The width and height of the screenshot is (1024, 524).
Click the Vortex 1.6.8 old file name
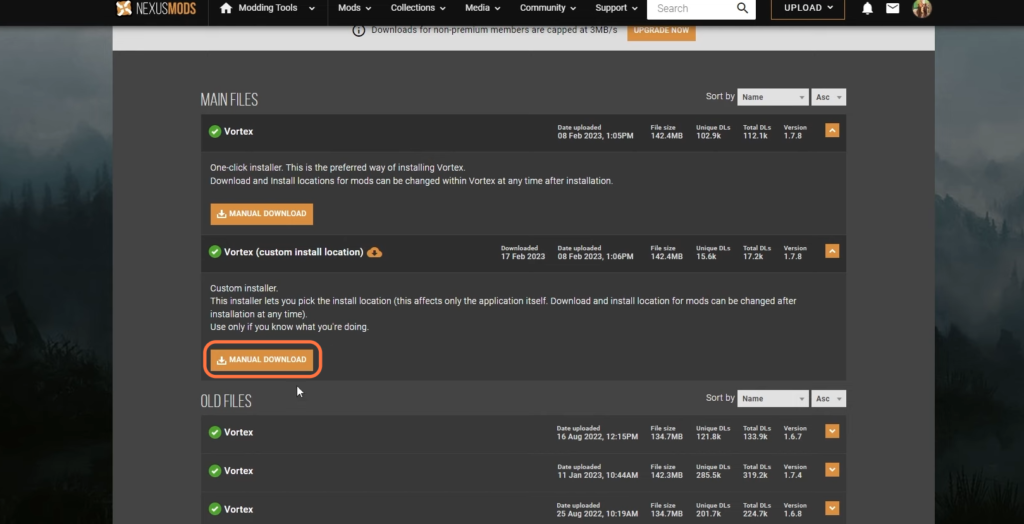click(x=238, y=509)
